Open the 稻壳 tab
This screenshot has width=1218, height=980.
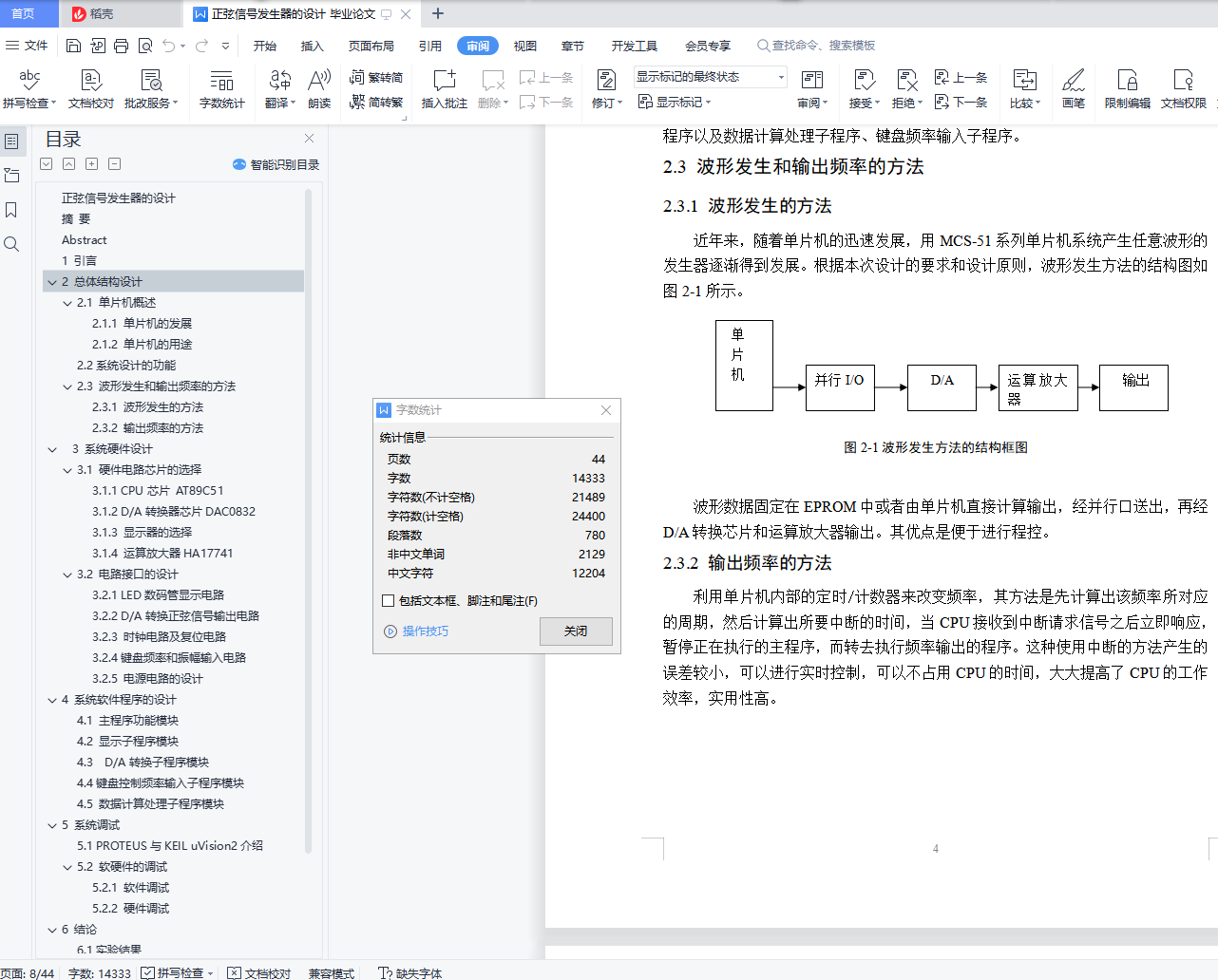93,13
